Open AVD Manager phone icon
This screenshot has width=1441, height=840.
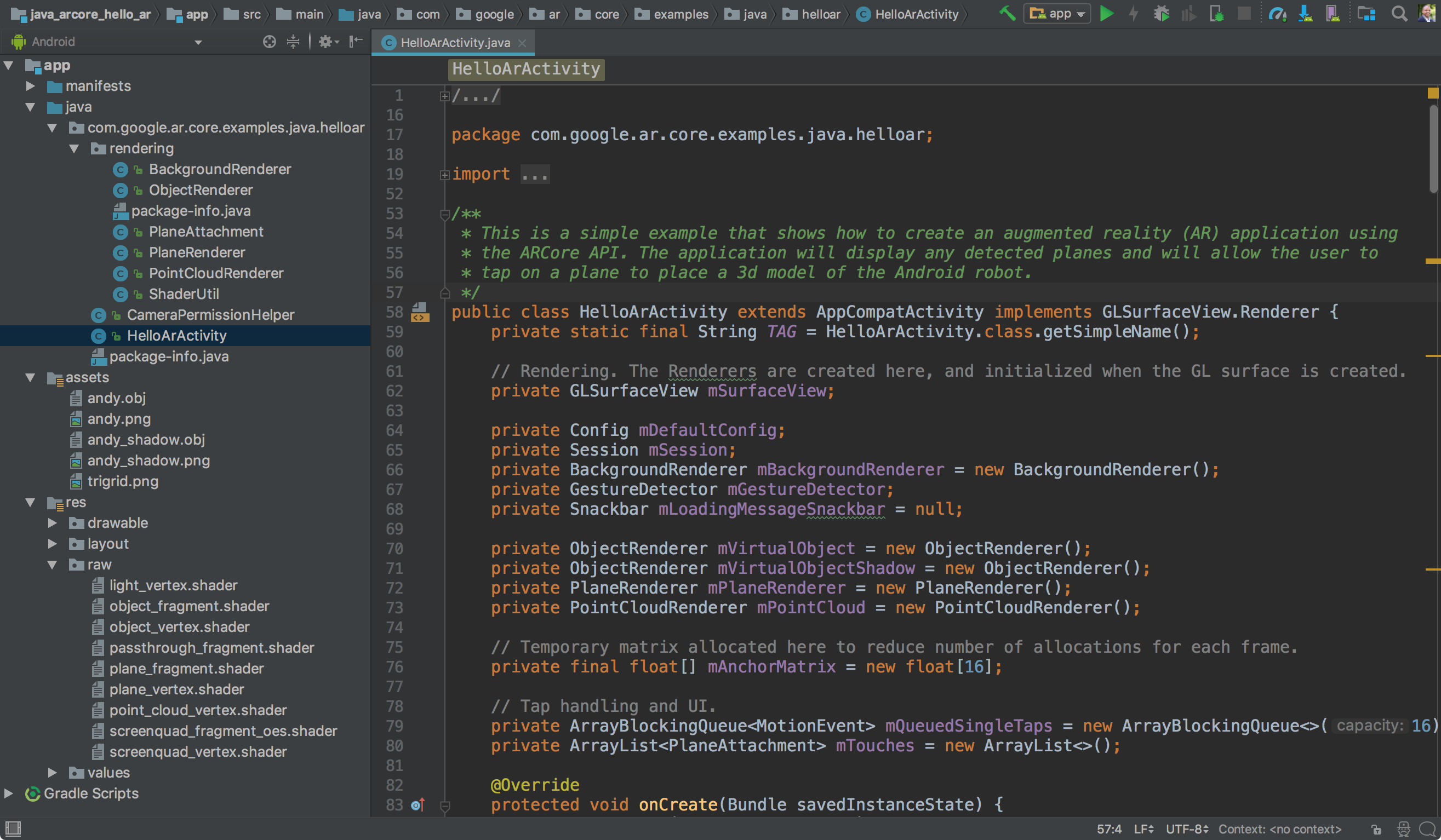(1333, 14)
